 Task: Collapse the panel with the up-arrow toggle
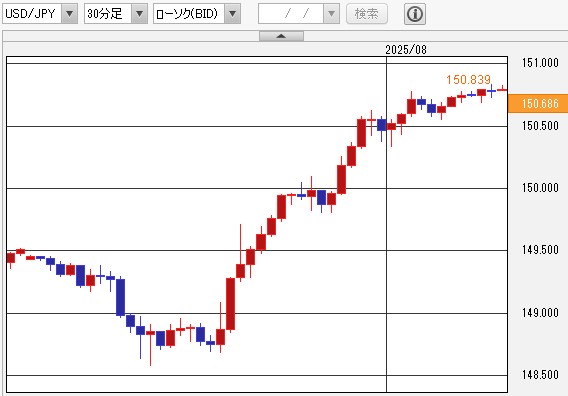[x=281, y=36]
